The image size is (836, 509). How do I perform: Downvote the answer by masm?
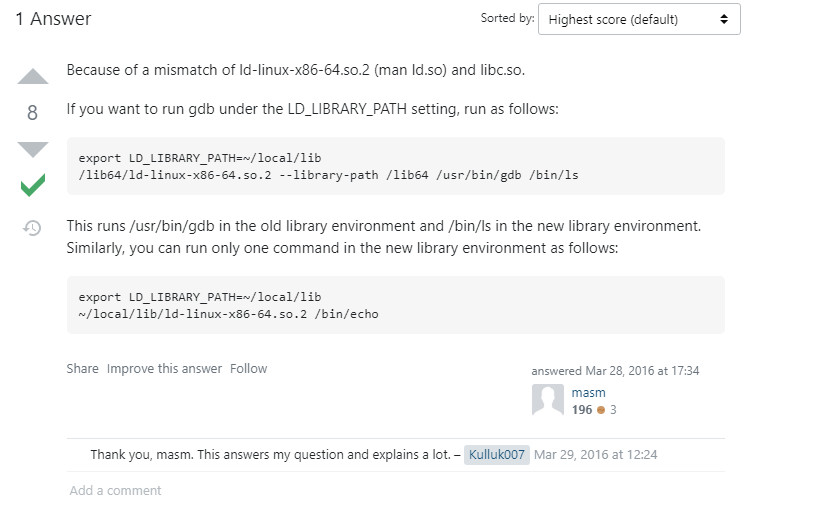[33, 149]
